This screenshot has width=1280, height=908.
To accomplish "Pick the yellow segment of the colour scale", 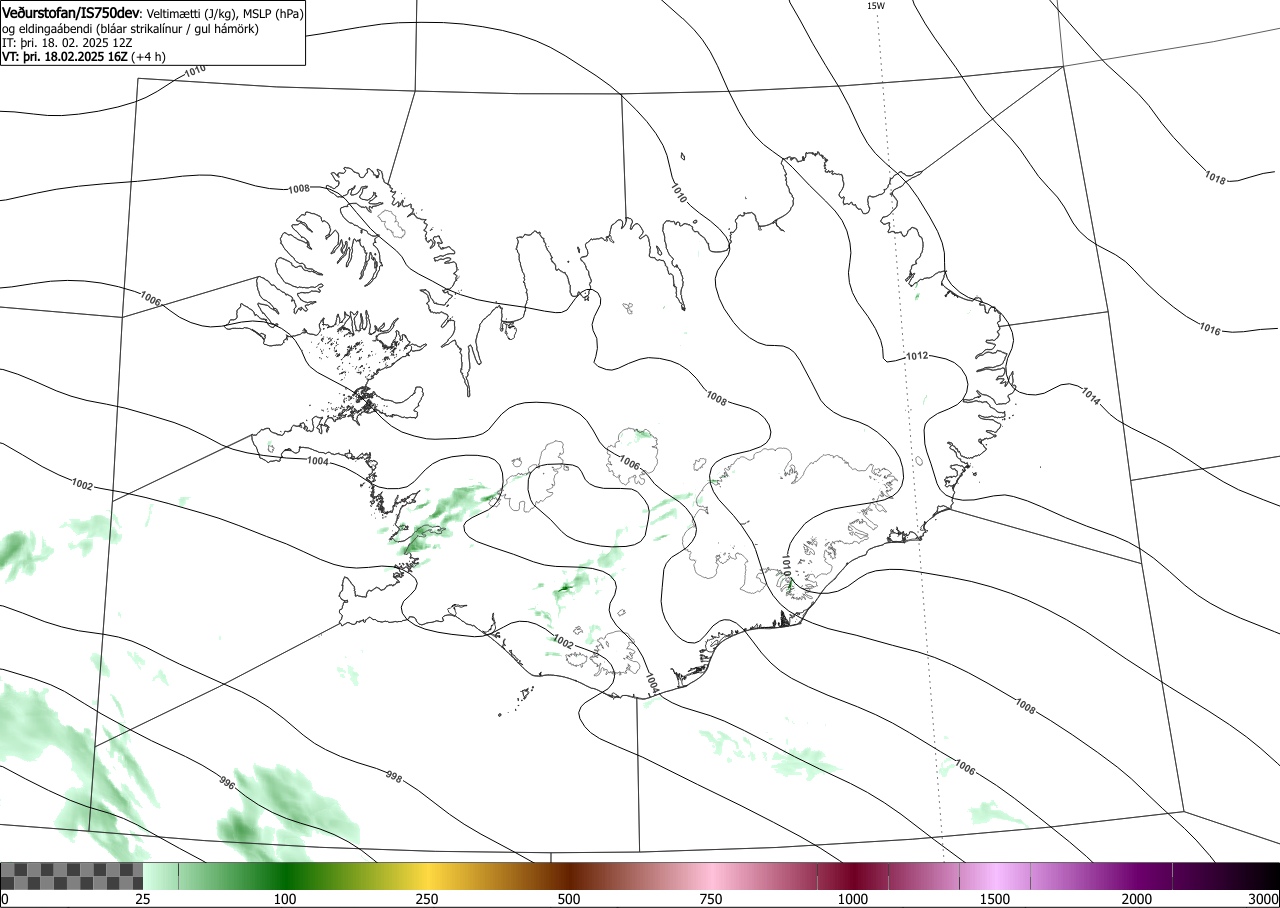I will (x=427, y=876).
